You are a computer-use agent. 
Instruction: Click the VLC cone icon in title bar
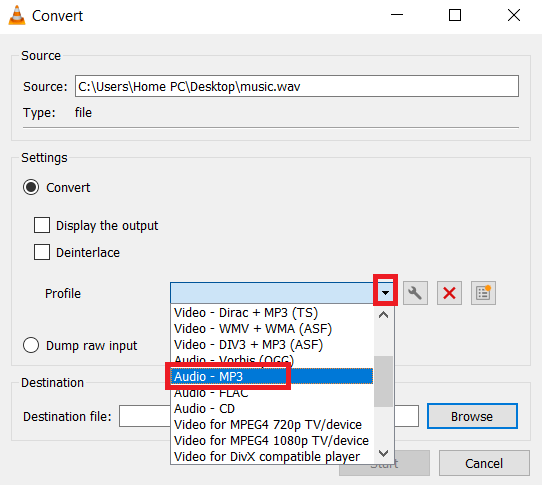click(x=17, y=16)
